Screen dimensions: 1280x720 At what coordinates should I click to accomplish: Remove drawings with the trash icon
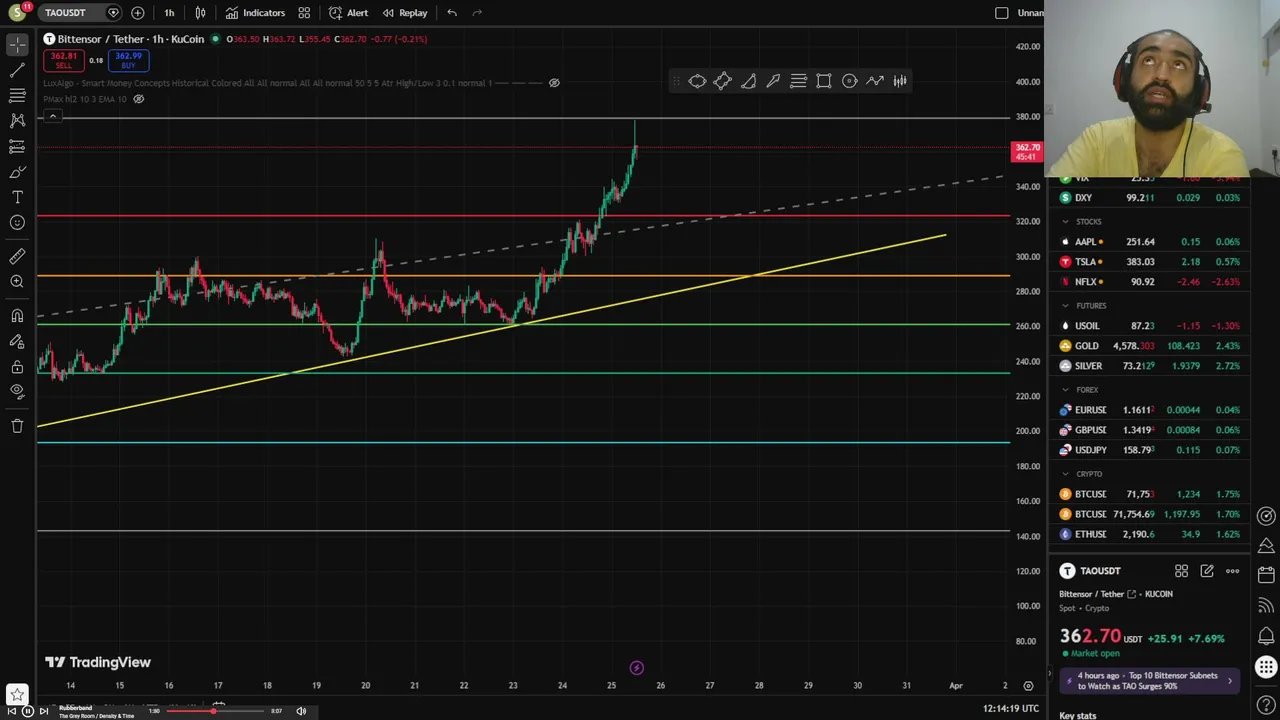click(x=17, y=426)
